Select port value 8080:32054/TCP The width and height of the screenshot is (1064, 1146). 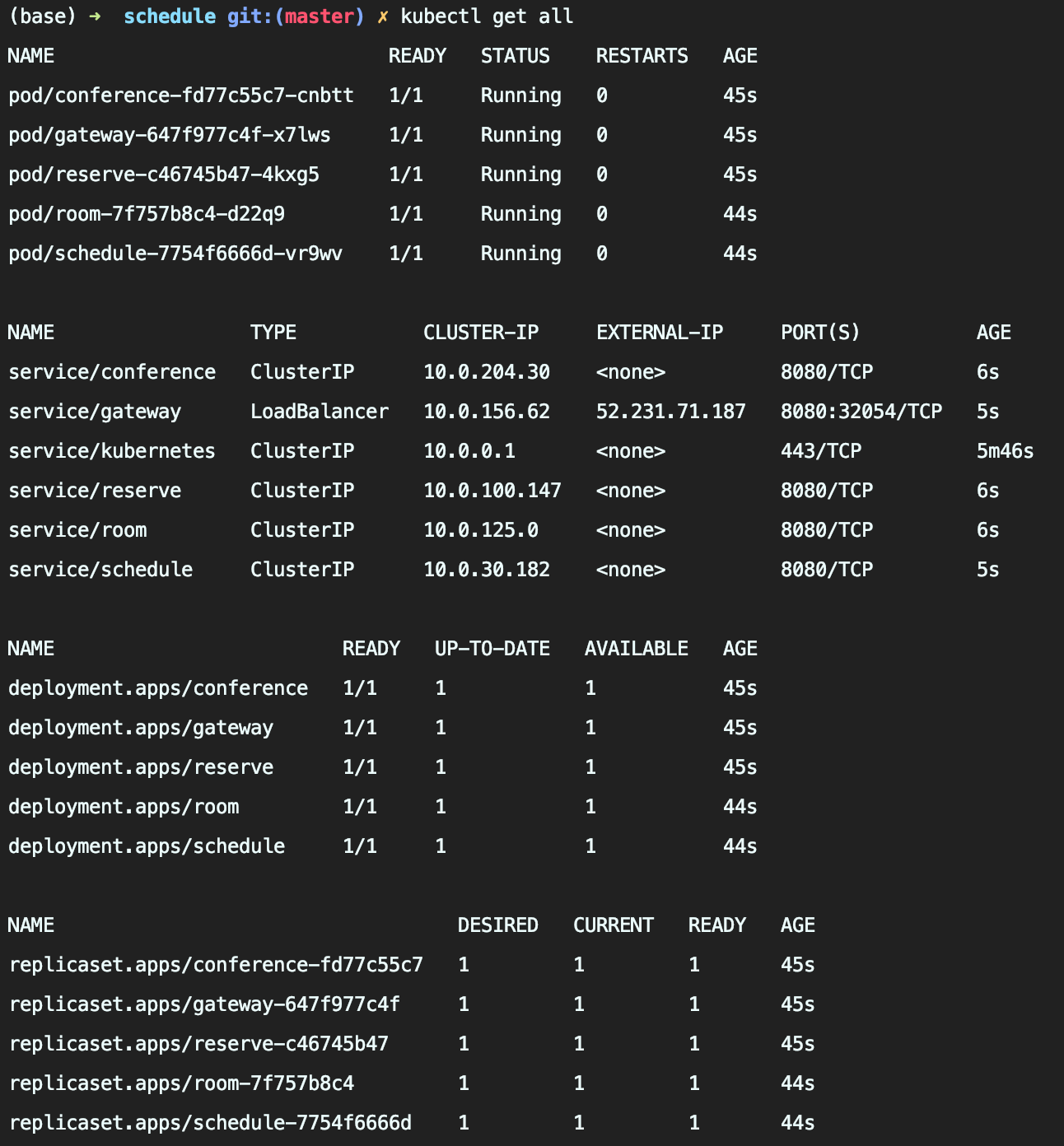click(x=861, y=412)
